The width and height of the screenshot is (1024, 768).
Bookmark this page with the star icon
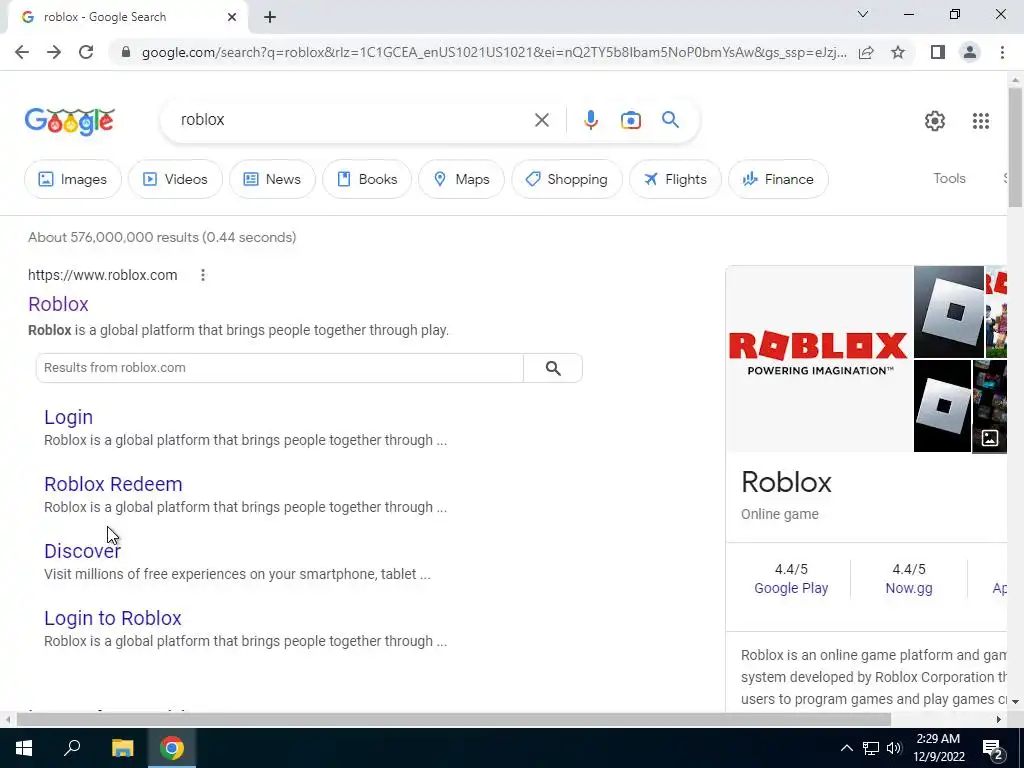point(898,52)
